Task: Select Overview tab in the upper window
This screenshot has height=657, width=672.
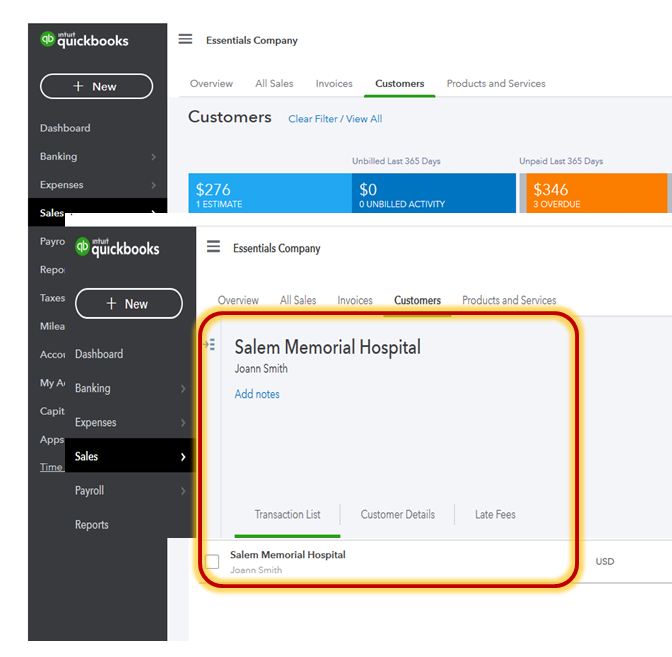Action: 211,84
